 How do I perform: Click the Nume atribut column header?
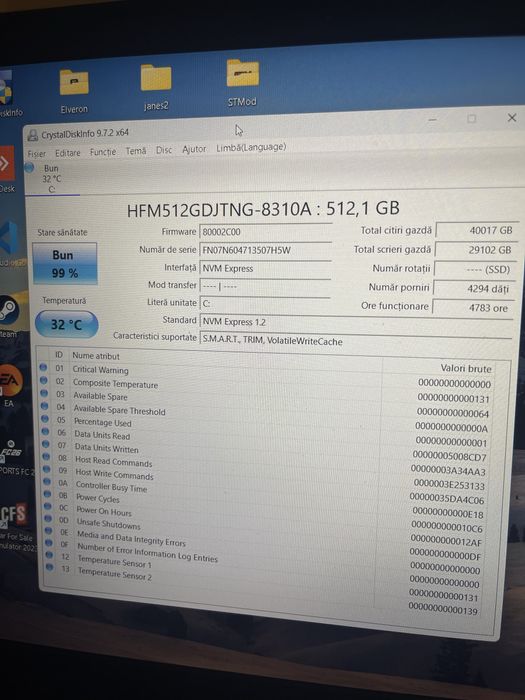96,356
